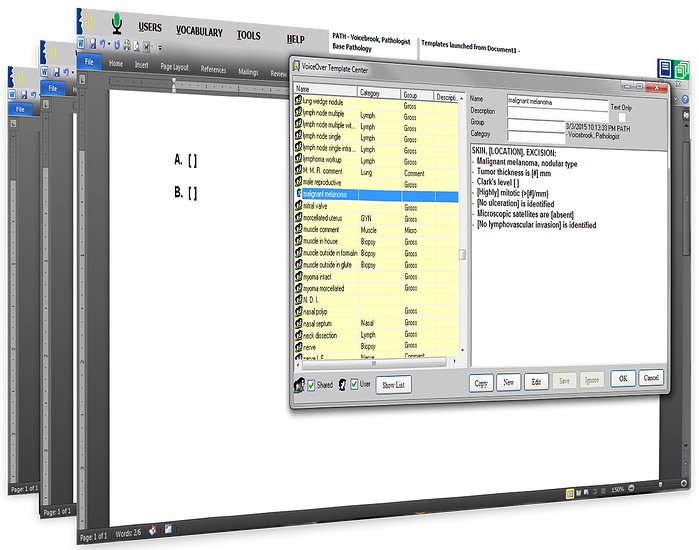Click the Save icon in the front window's Quick Access toolbar
Viewport: 699px width, 550px height.
click(x=93, y=43)
